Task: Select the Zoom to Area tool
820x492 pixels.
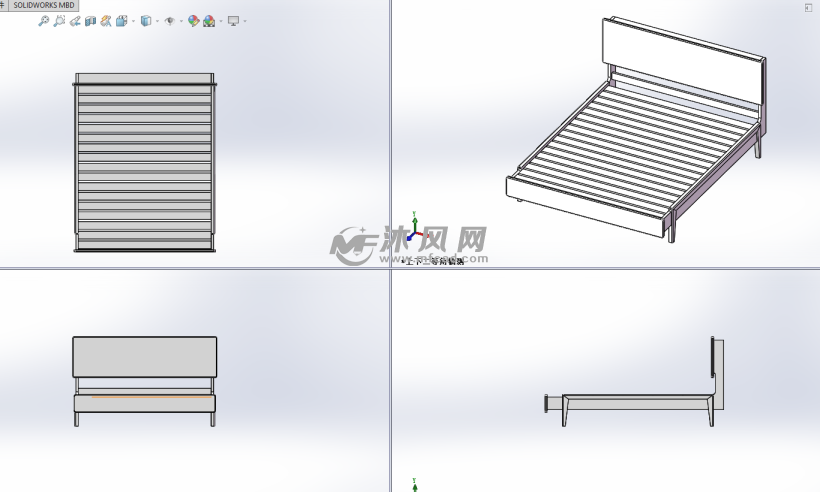Action: (59, 20)
